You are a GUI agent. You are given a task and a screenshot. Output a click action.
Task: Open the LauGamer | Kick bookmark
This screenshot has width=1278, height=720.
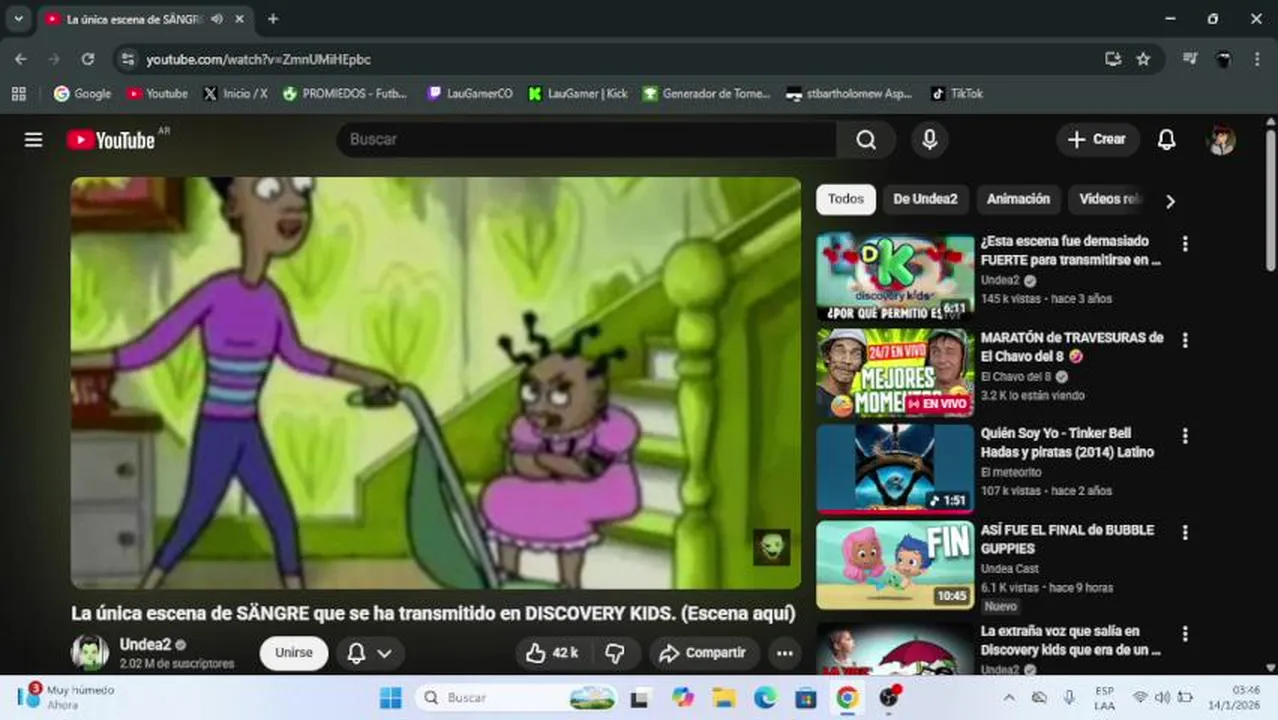pyautogui.click(x=577, y=93)
